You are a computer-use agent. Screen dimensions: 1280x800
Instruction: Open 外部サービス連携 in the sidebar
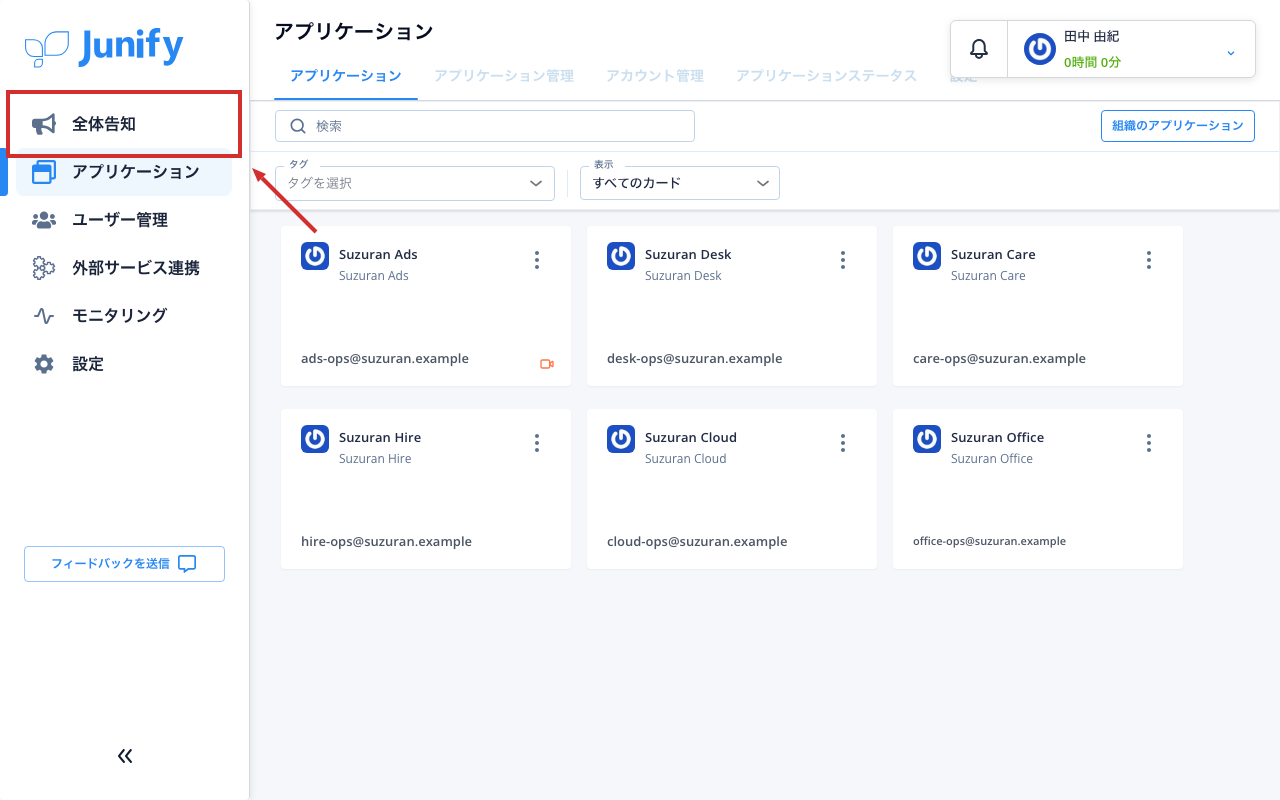[124, 268]
